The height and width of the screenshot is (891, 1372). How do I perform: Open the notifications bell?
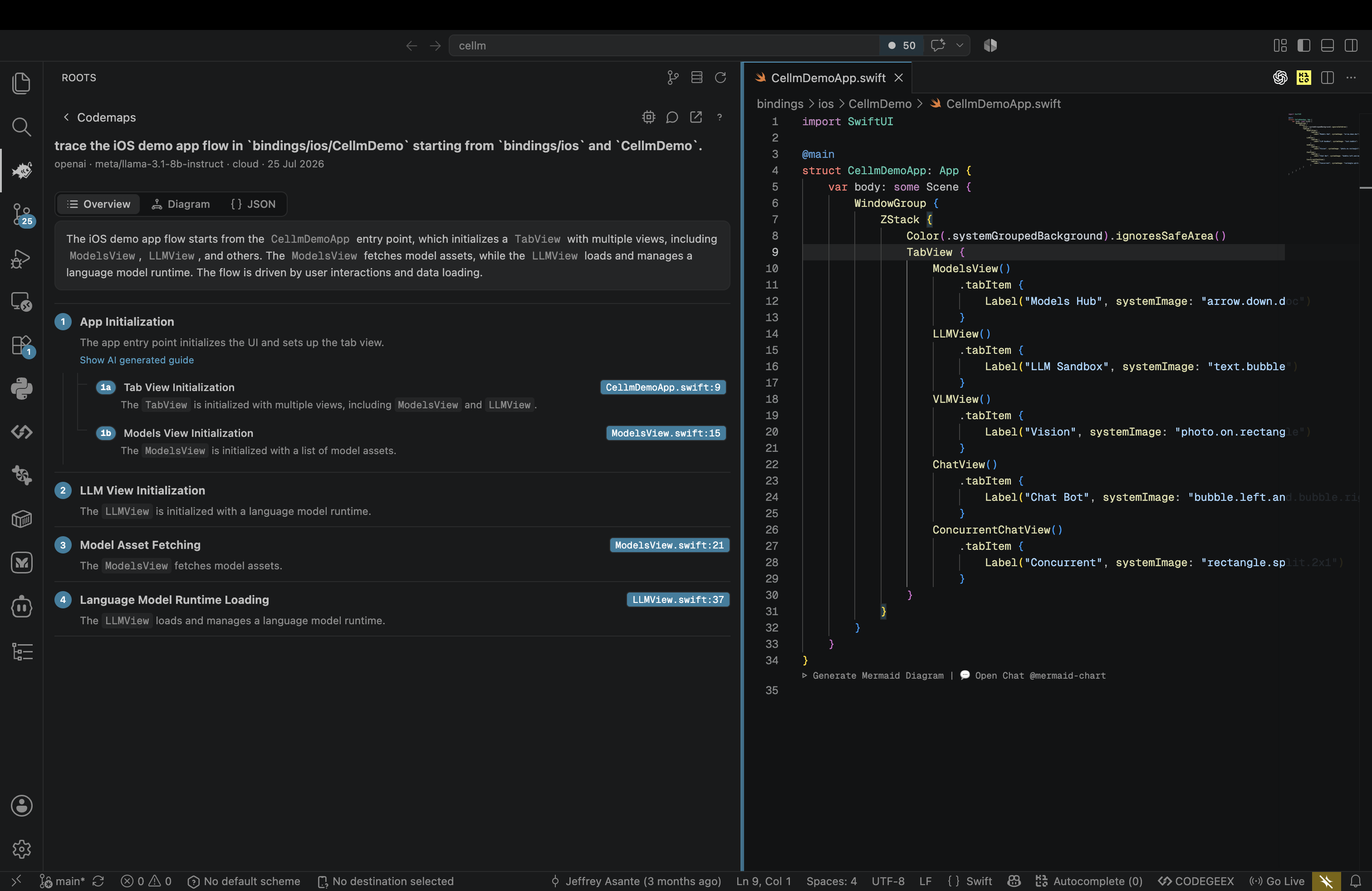point(1355,881)
